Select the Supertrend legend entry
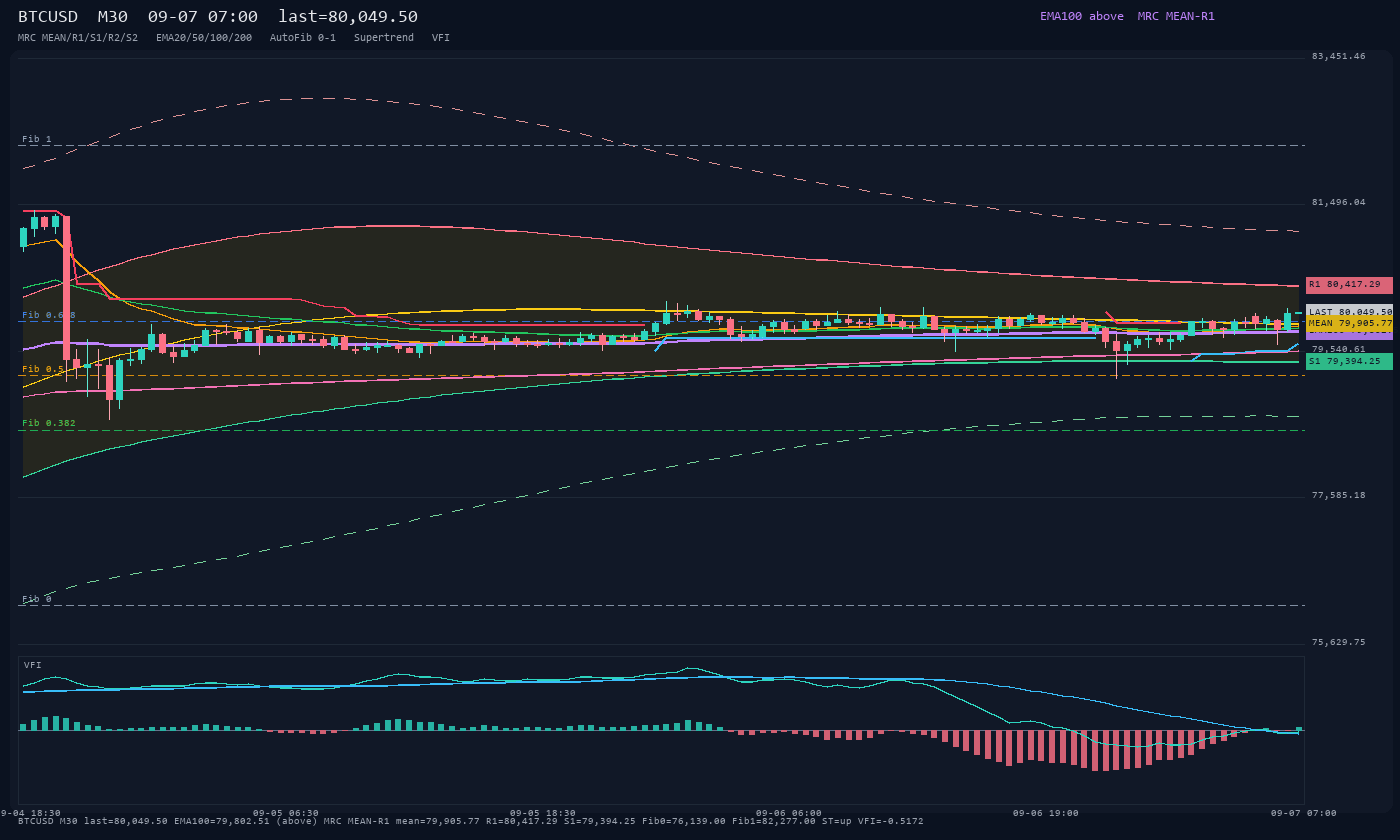The width and height of the screenshot is (1400, 840). [384, 38]
